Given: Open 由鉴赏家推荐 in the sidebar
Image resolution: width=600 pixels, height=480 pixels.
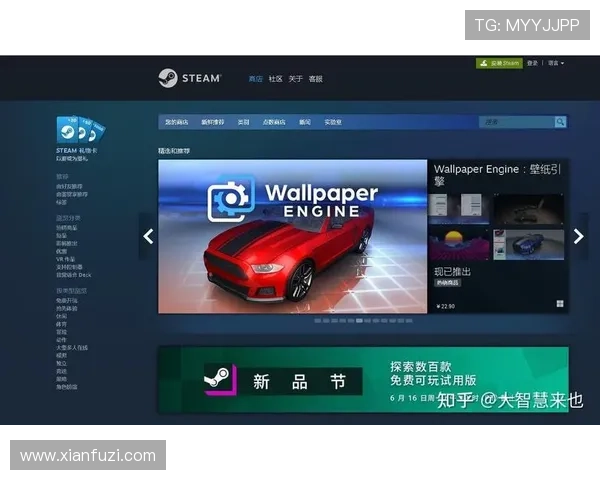Looking at the screenshot, I should click(x=72, y=194).
